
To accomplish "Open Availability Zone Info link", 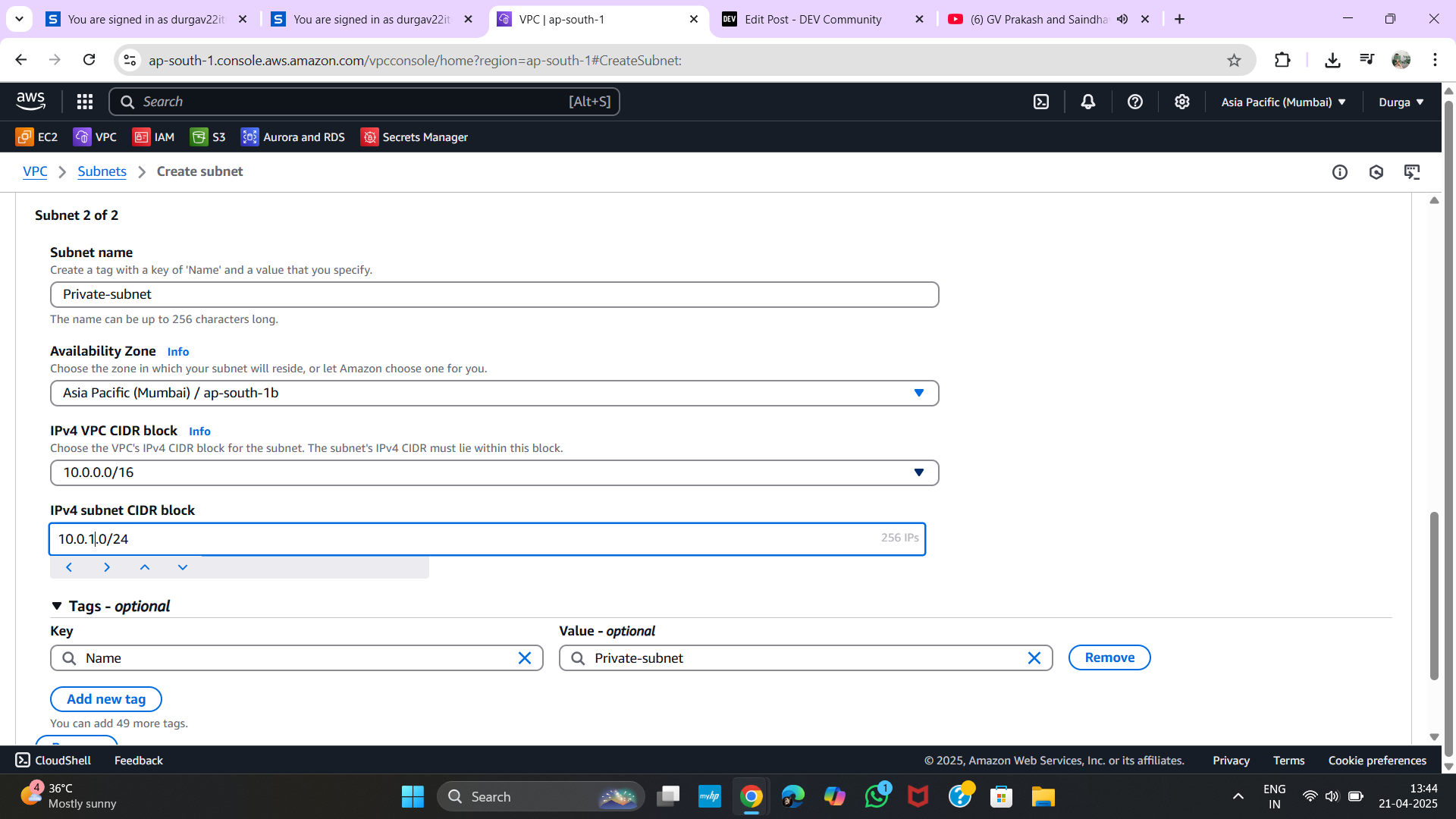I will tap(178, 352).
